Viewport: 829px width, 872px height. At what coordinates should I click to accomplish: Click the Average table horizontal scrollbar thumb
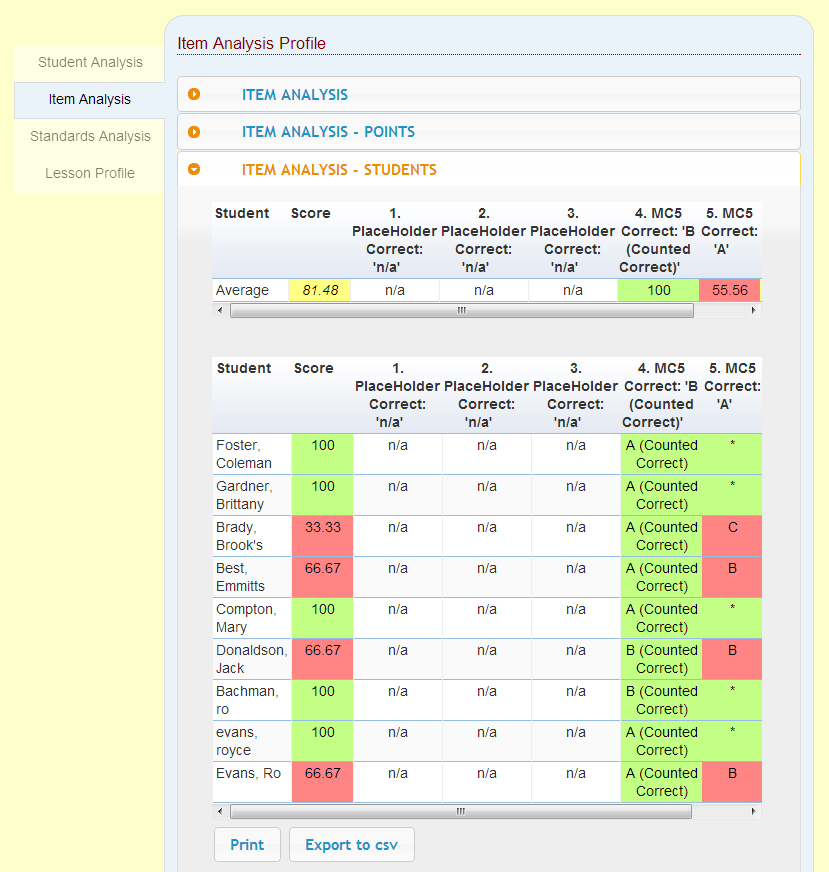tap(462, 310)
